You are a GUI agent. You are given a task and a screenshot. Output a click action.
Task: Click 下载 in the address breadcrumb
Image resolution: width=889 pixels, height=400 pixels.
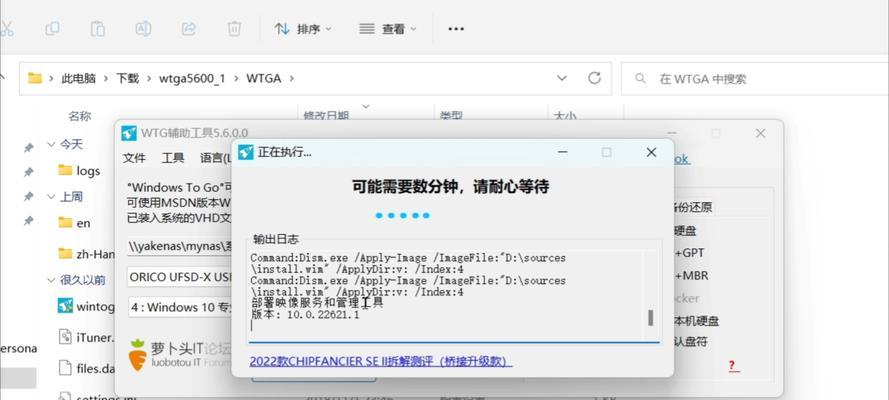point(128,79)
